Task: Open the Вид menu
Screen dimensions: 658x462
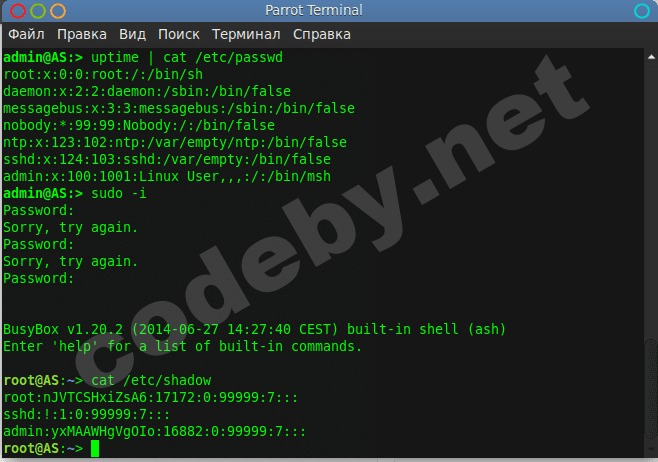Action: 132,34
